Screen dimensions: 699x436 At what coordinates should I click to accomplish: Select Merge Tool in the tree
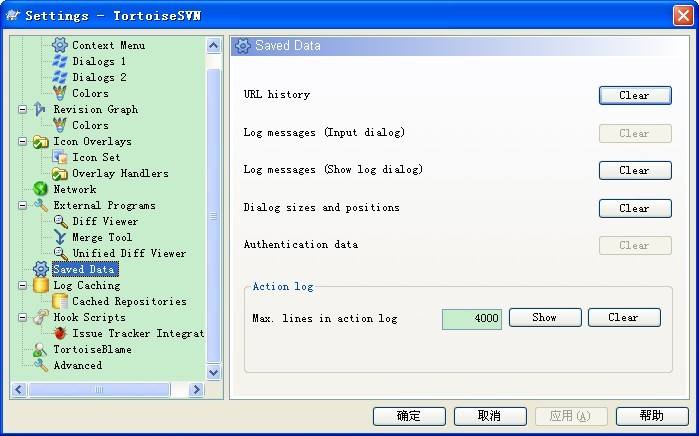[x=102, y=238]
